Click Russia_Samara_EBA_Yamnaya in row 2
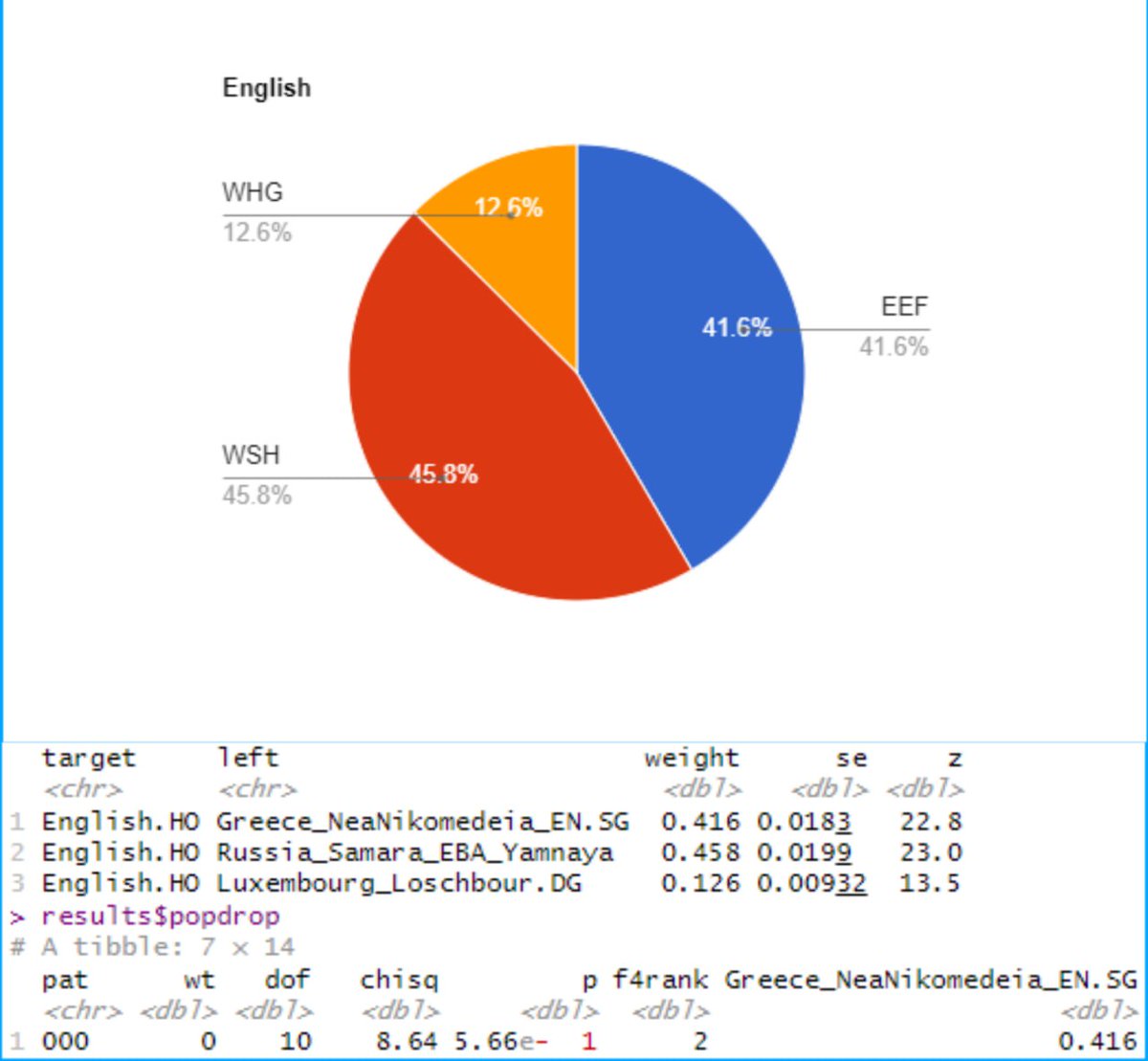The height and width of the screenshot is (1061, 1148). [414, 851]
